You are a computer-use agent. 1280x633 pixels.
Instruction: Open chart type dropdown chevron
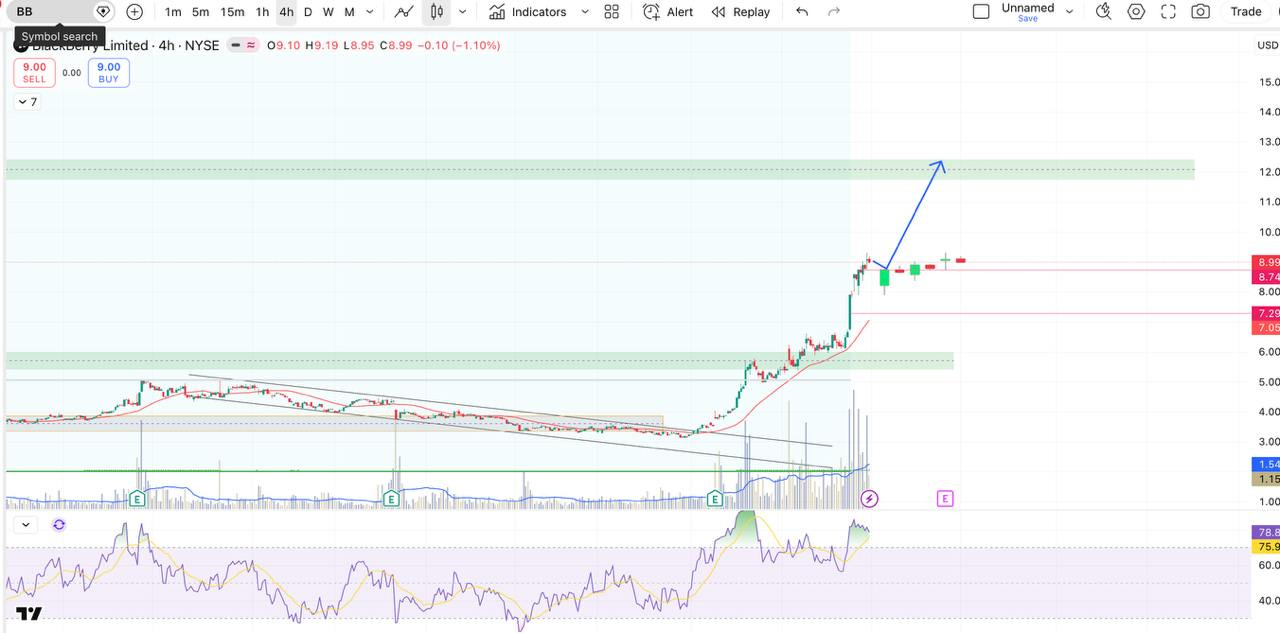click(462, 12)
